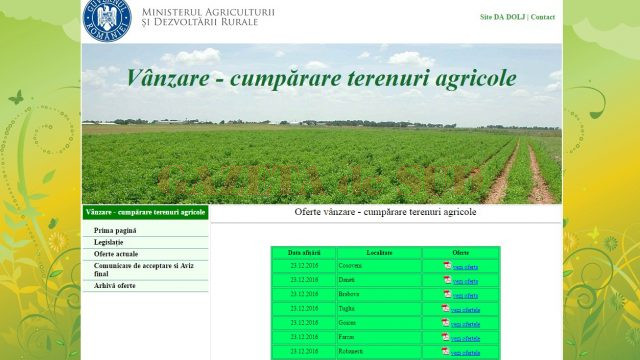Open PDF icon in Coșoveni row
The image size is (640, 360).
click(447, 265)
